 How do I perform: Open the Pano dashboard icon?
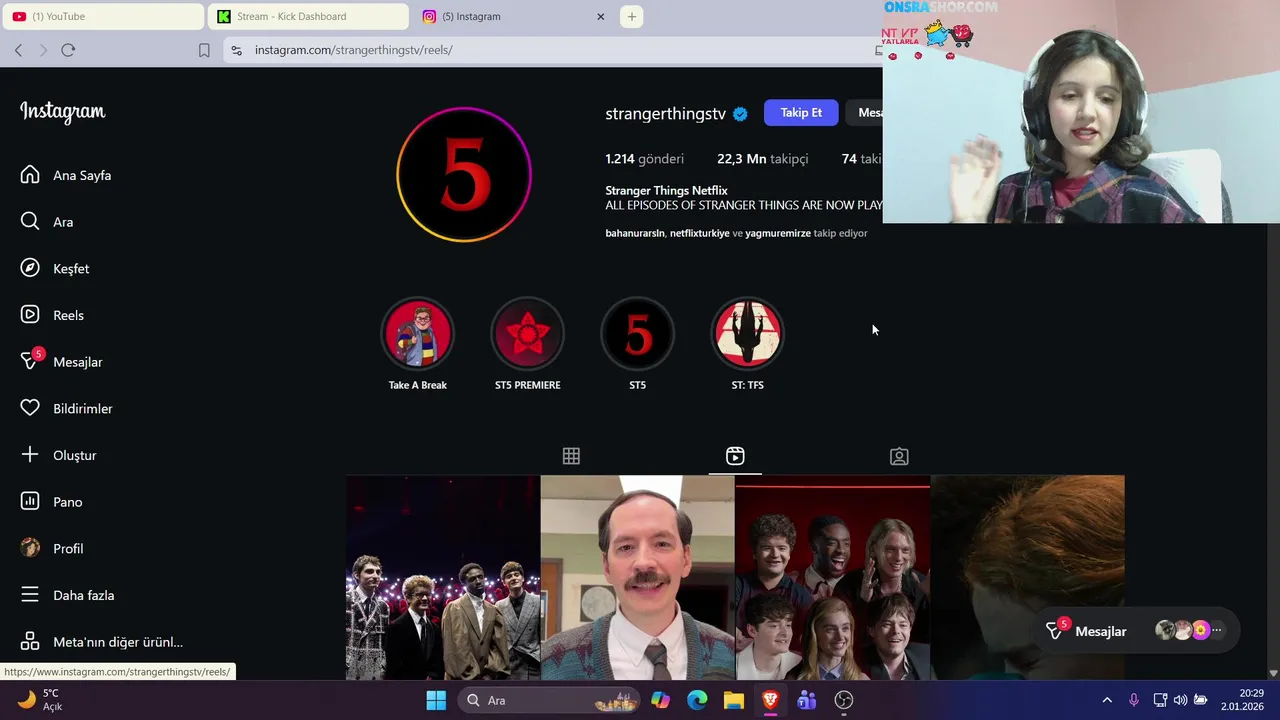(30, 501)
